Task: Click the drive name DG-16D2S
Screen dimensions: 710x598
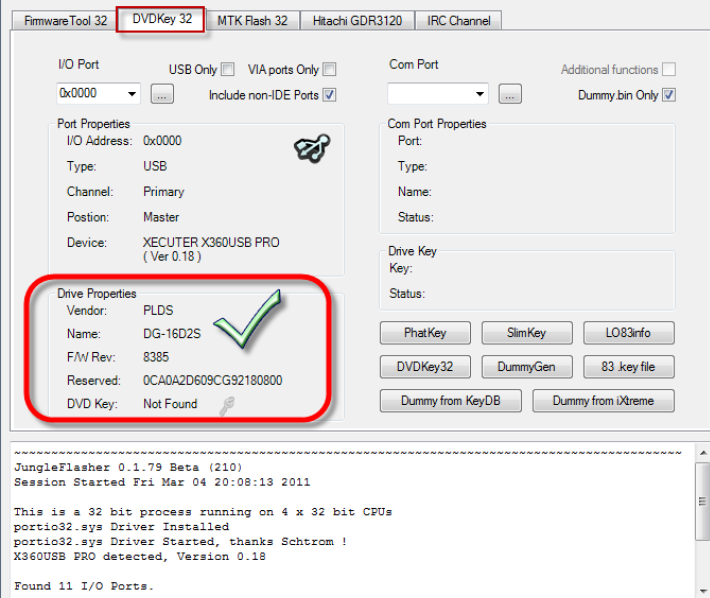Action: (x=172, y=334)
